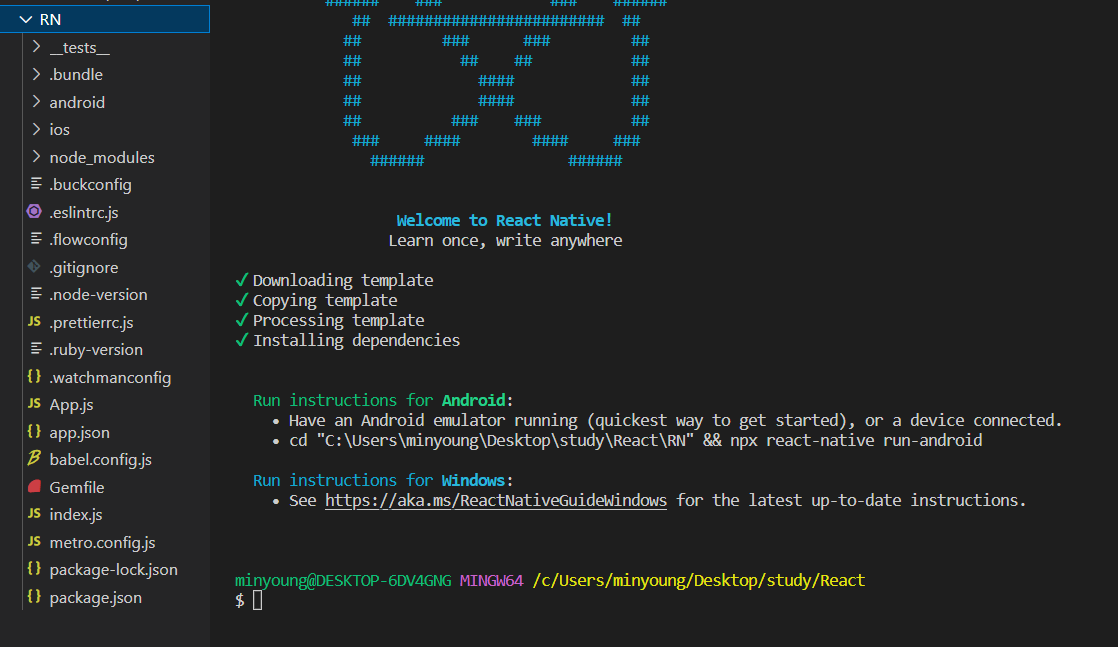
Task: Click the 'Installing dependencies' terminal line
Action: pyautogui.click(x=357, y=340)
